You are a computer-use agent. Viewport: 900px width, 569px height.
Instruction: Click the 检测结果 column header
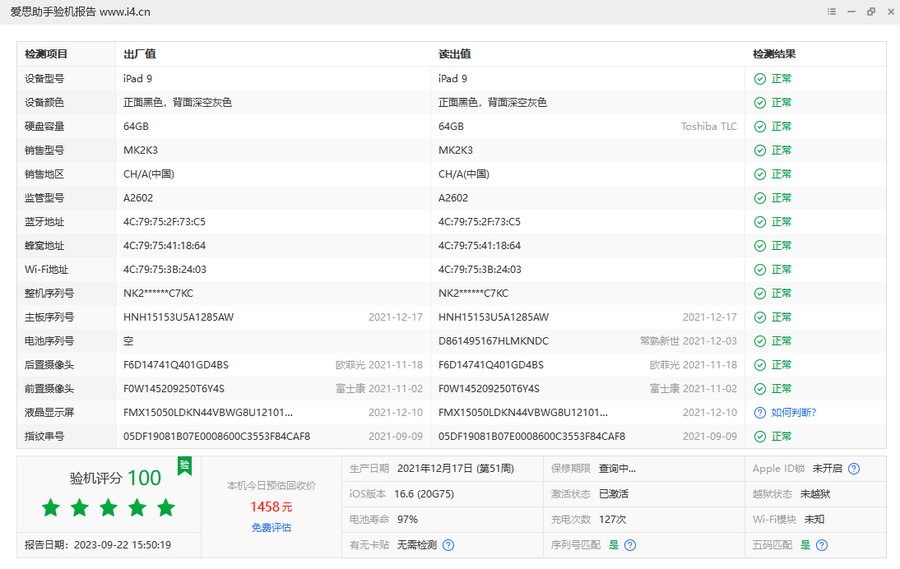[x=774, y=54]
